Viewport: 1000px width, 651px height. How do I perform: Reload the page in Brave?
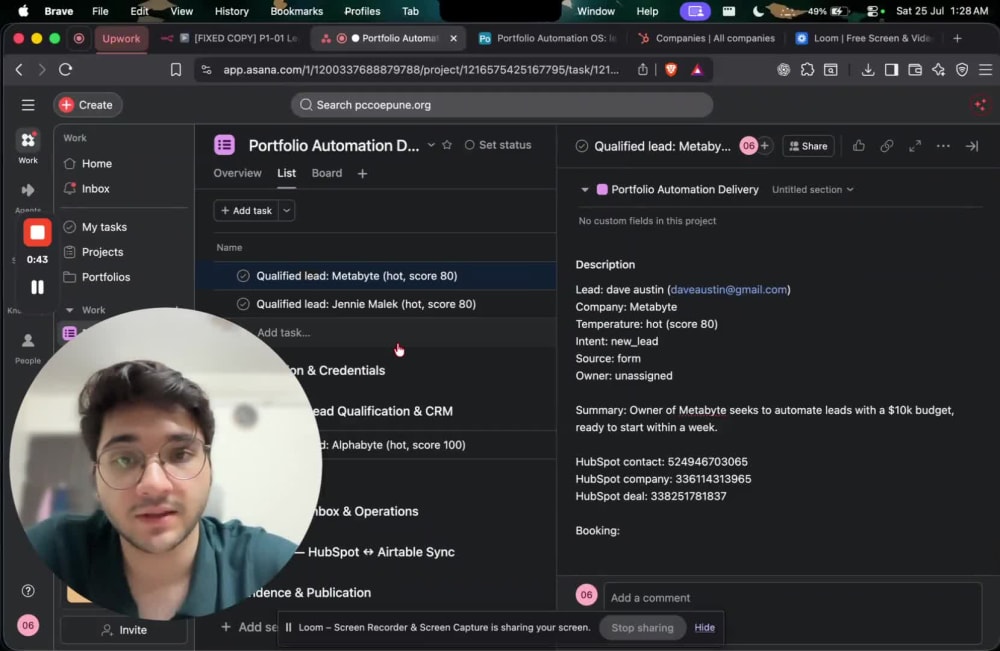pos(66,69)
